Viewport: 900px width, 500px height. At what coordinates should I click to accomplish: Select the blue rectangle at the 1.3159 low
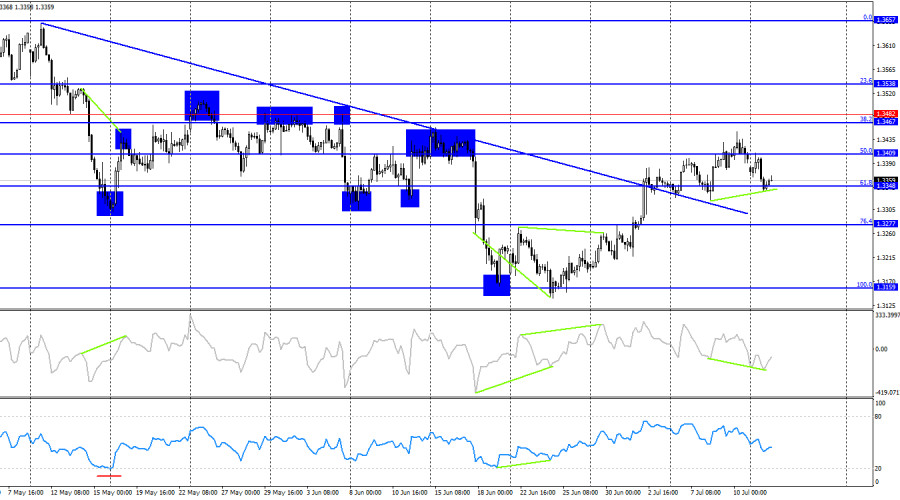pyautogui.click(x=496, y=285)
